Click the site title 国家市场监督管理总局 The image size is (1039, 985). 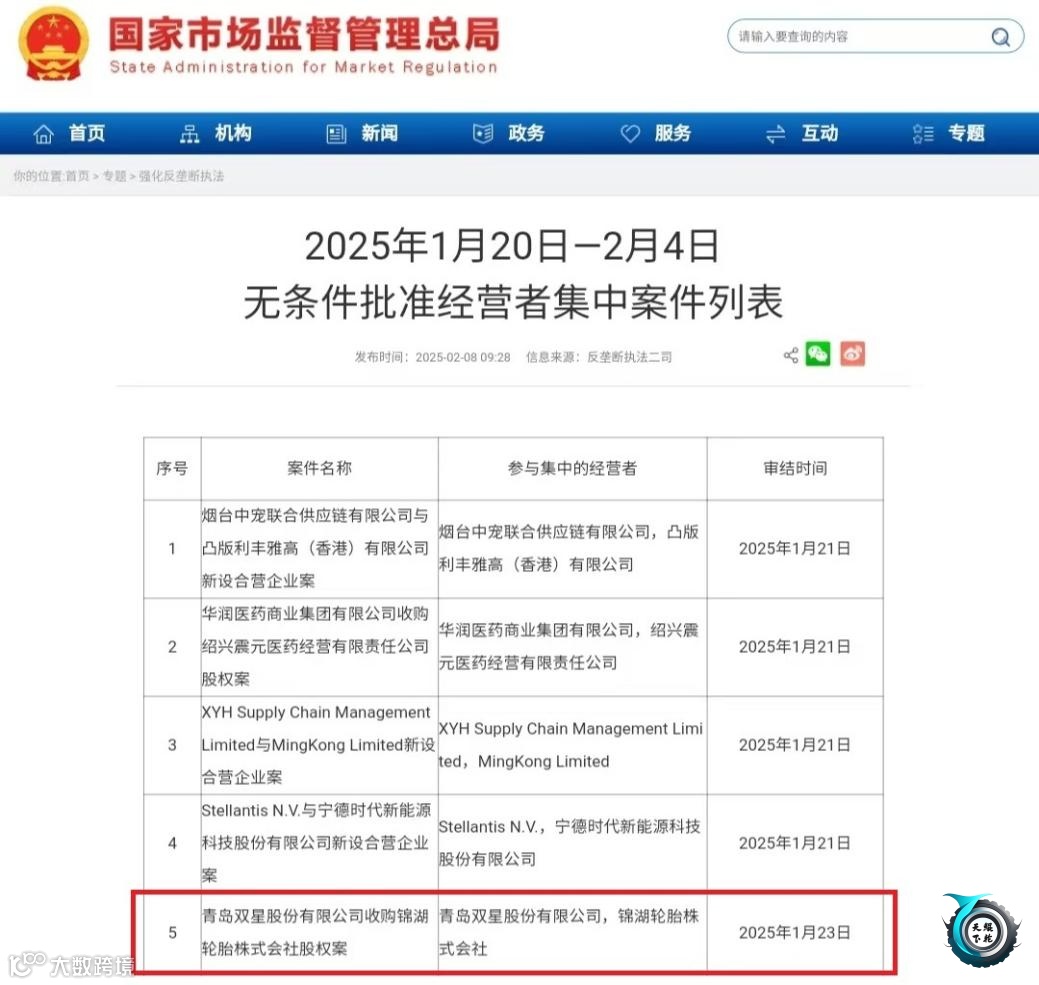[x=304, y=34]
